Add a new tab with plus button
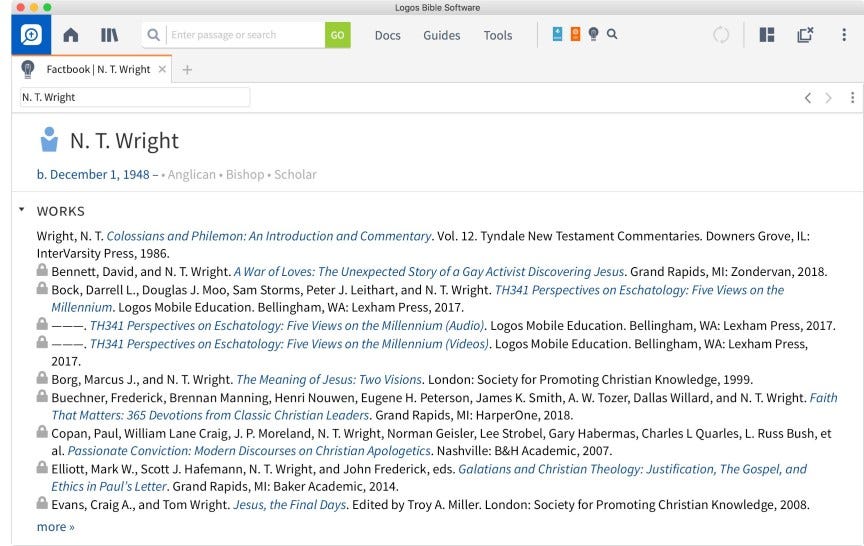 [187, 70]
